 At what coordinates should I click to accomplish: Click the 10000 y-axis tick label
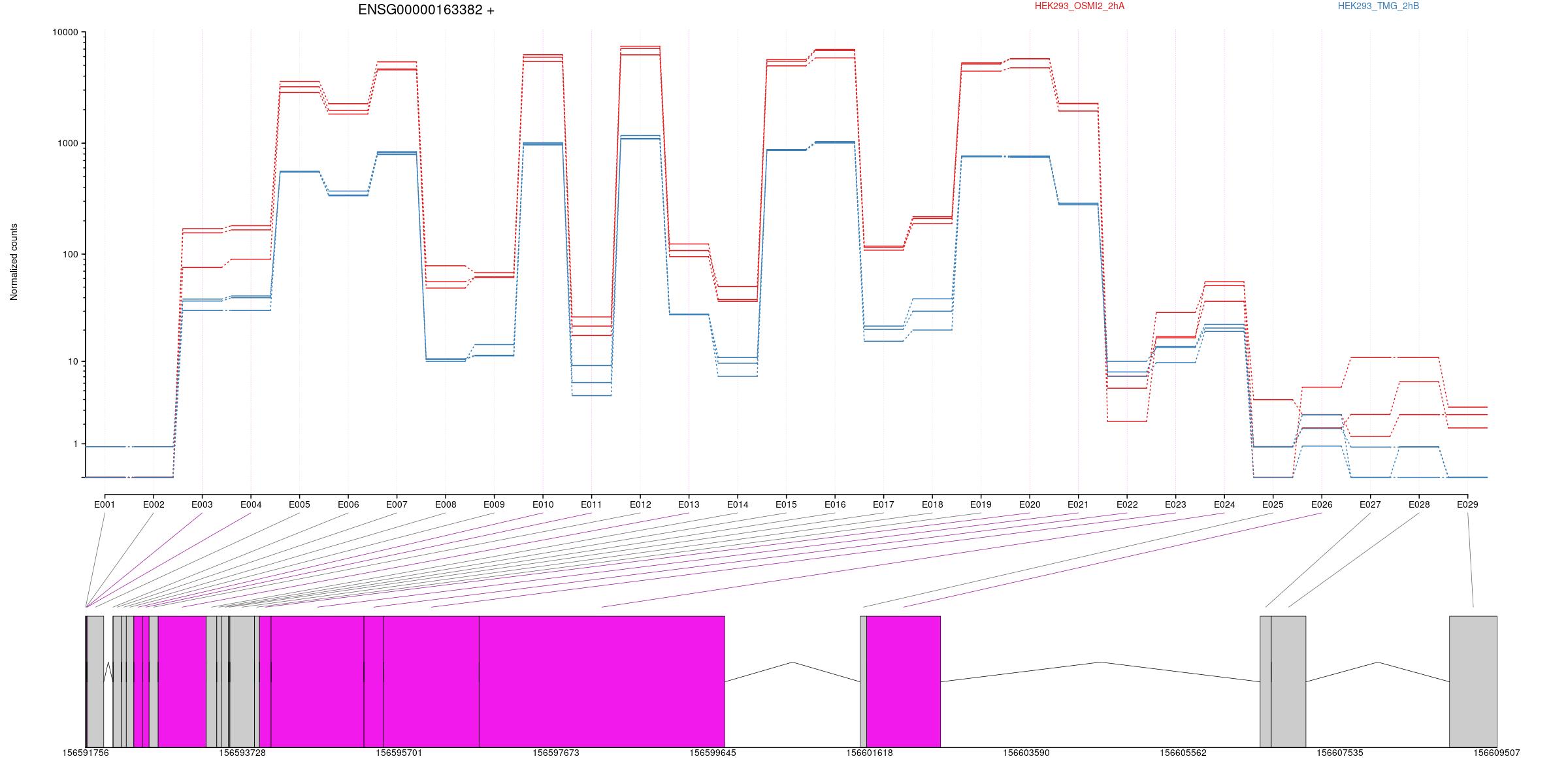click(65, 32)
